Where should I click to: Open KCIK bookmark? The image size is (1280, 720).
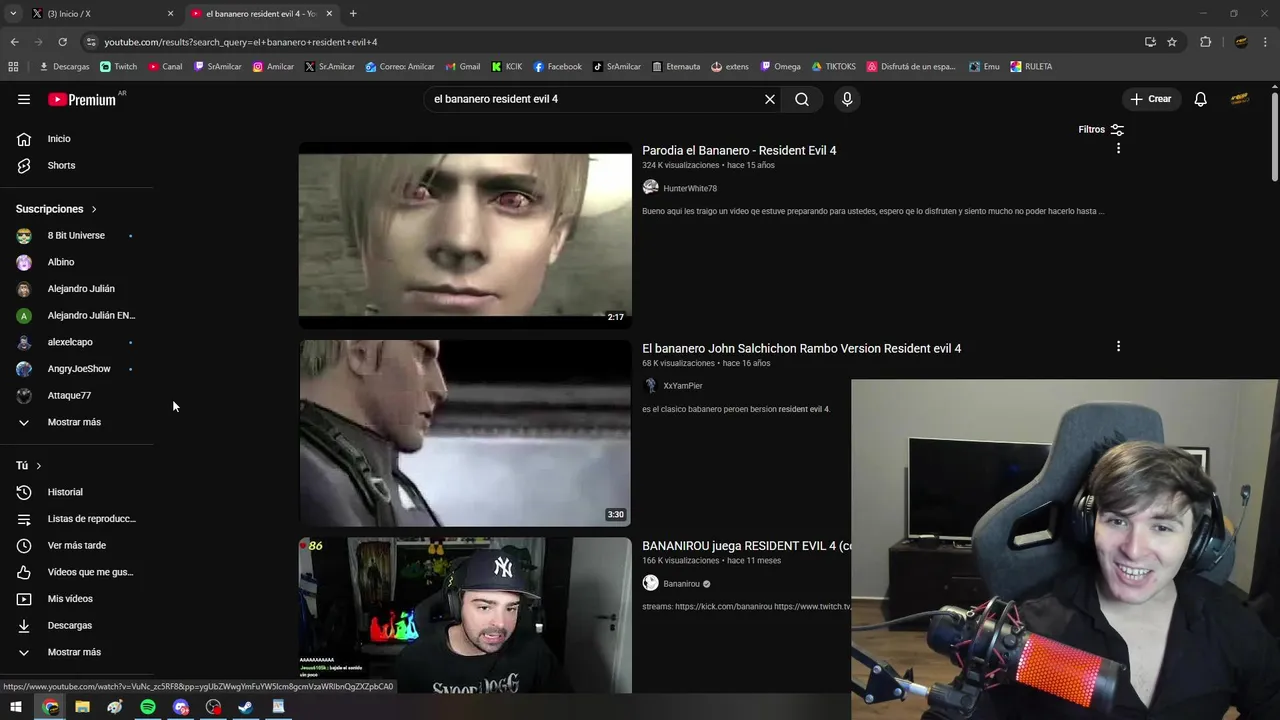(506, 67)
